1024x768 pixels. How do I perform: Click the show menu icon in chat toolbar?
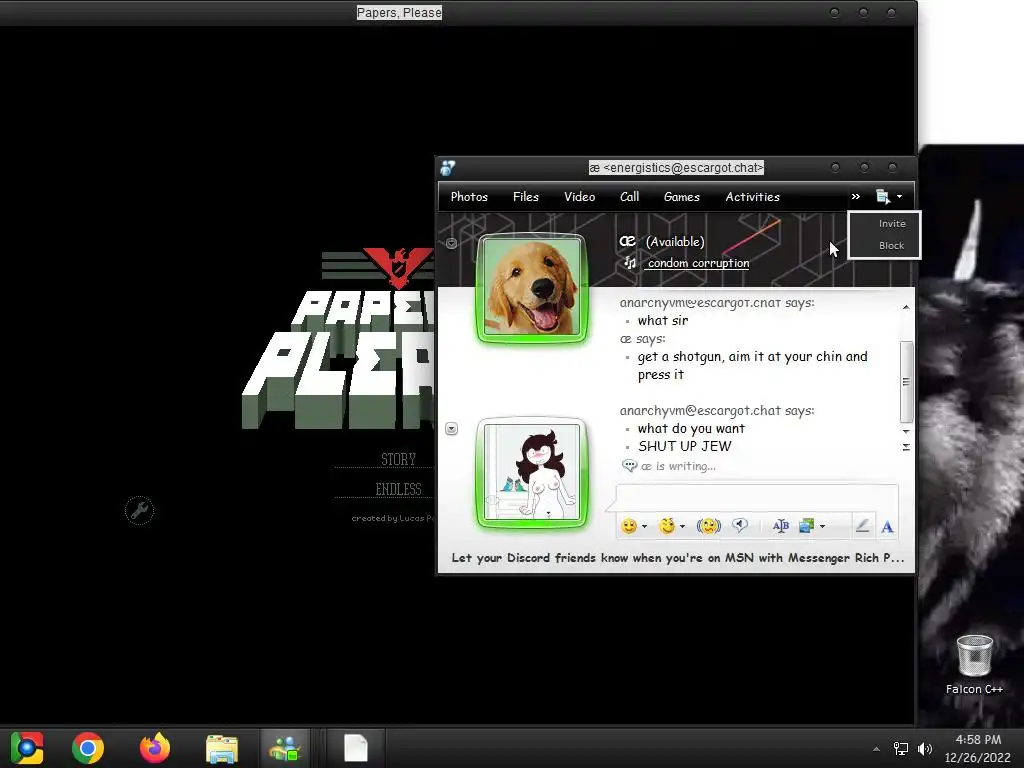tap(883, 197)
